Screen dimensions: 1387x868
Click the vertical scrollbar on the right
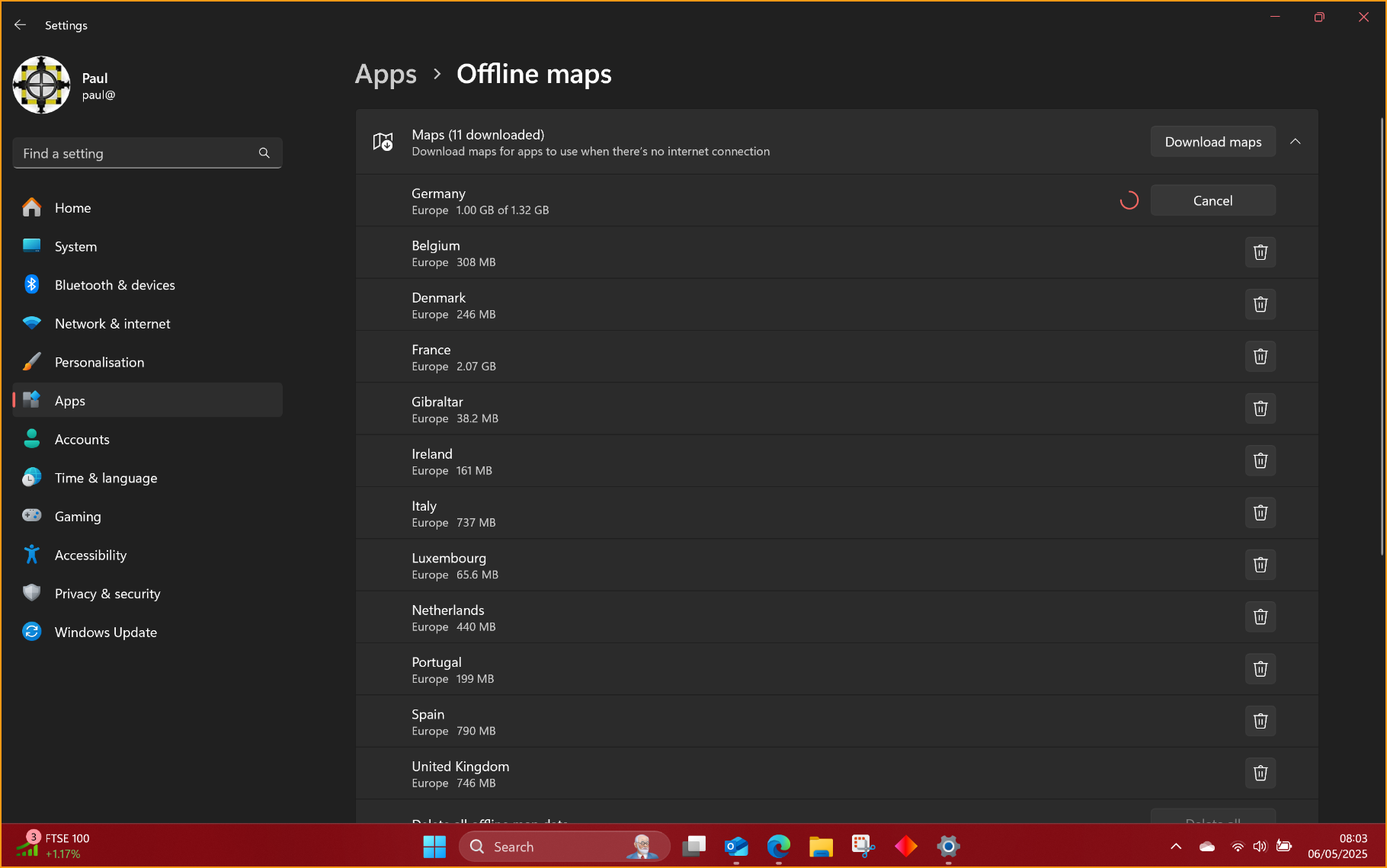click(1382, 335)
